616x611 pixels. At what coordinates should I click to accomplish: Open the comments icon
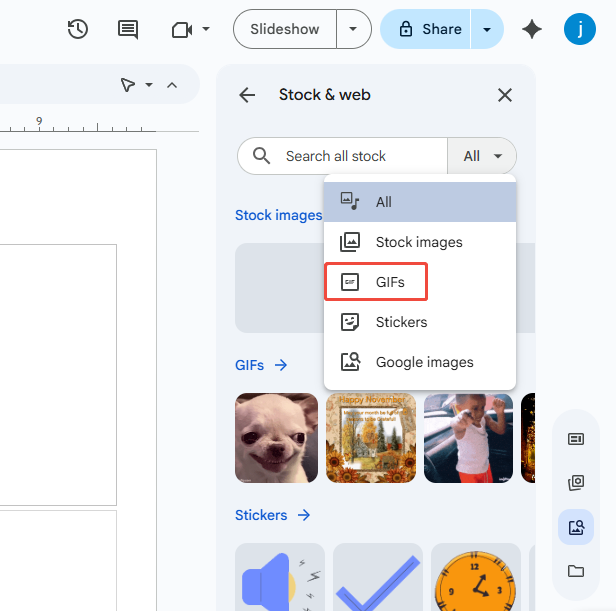[x=128, y=29]
